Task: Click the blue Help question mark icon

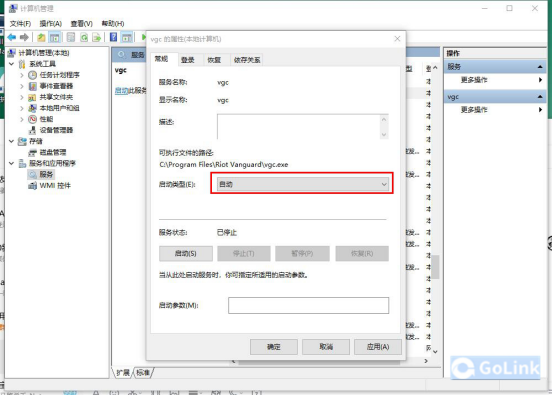Action: pyautogui.click(x=114, y=37)
